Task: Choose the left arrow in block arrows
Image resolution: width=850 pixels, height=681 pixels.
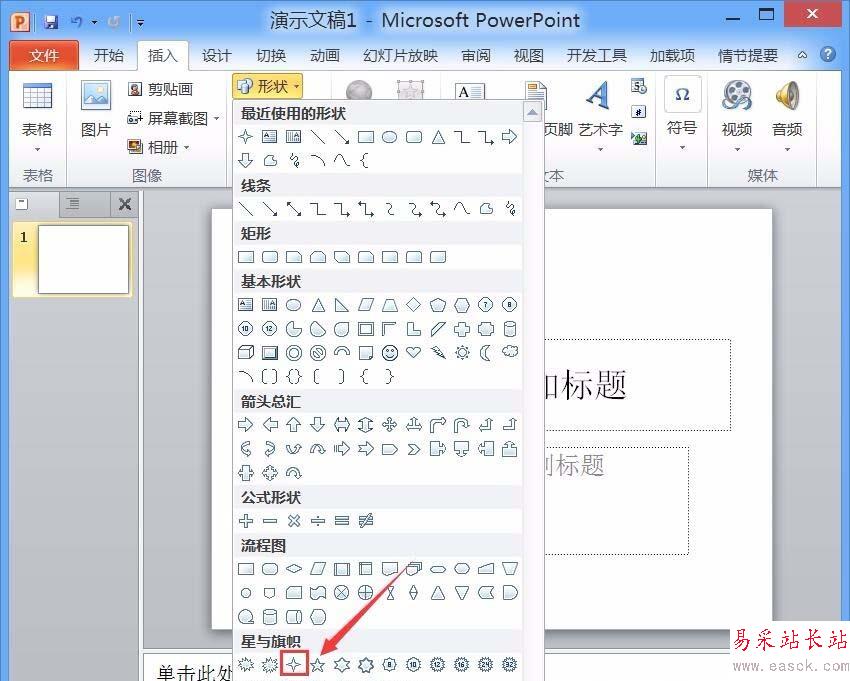Action: [x=270, y=425]
